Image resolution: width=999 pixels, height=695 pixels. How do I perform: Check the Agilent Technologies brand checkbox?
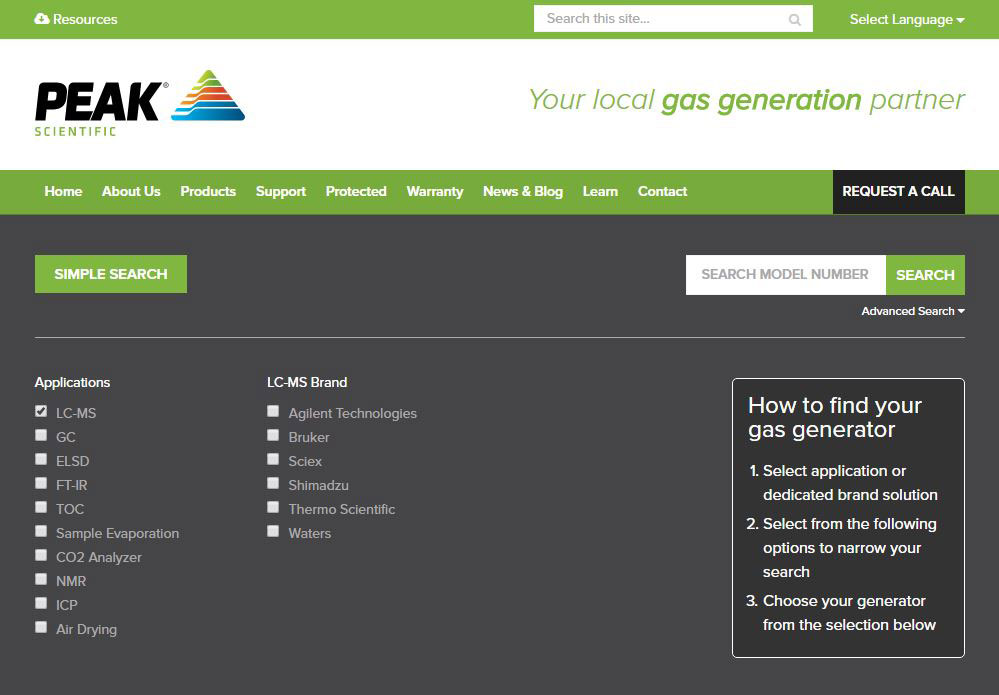[x=273, y=411]
